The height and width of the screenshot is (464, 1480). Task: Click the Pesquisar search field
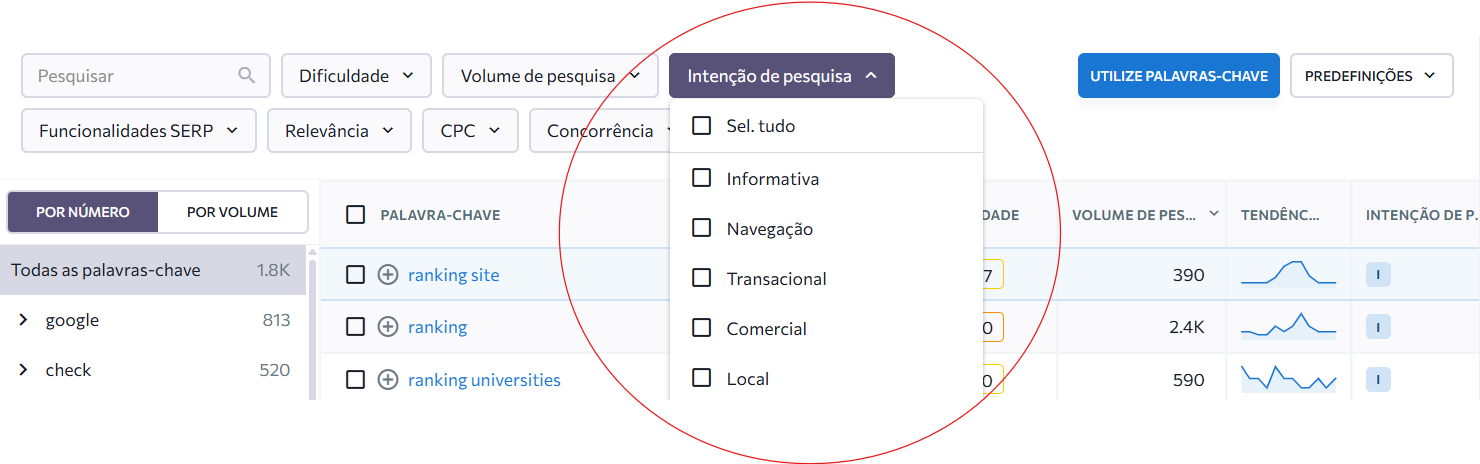130,76
